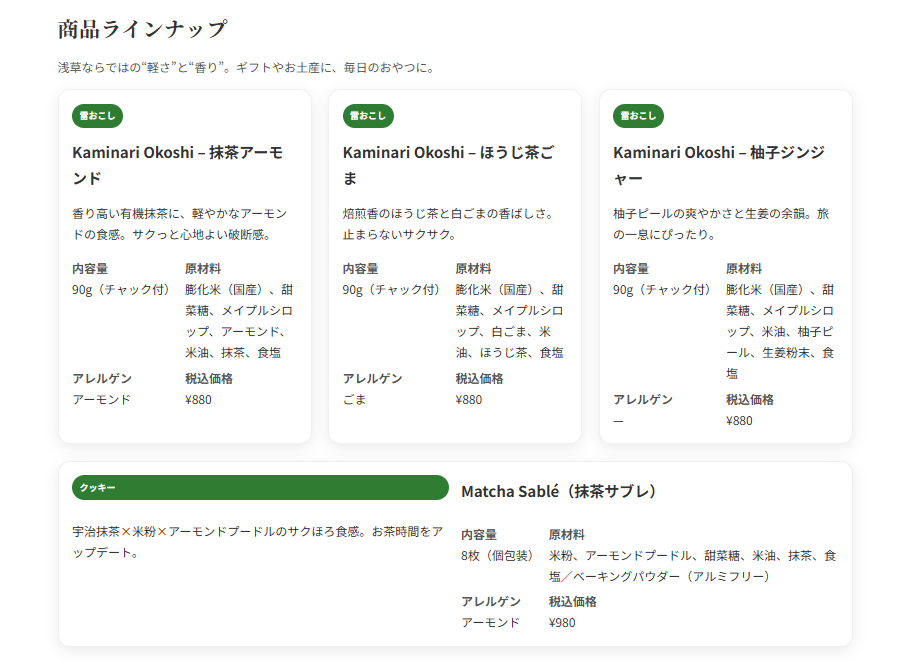Viewport: 900px width, 663px height.
Task: Click the subtitle text beginning 浅草ならではの
Action: pyautogui.click(x=246, y=68)
